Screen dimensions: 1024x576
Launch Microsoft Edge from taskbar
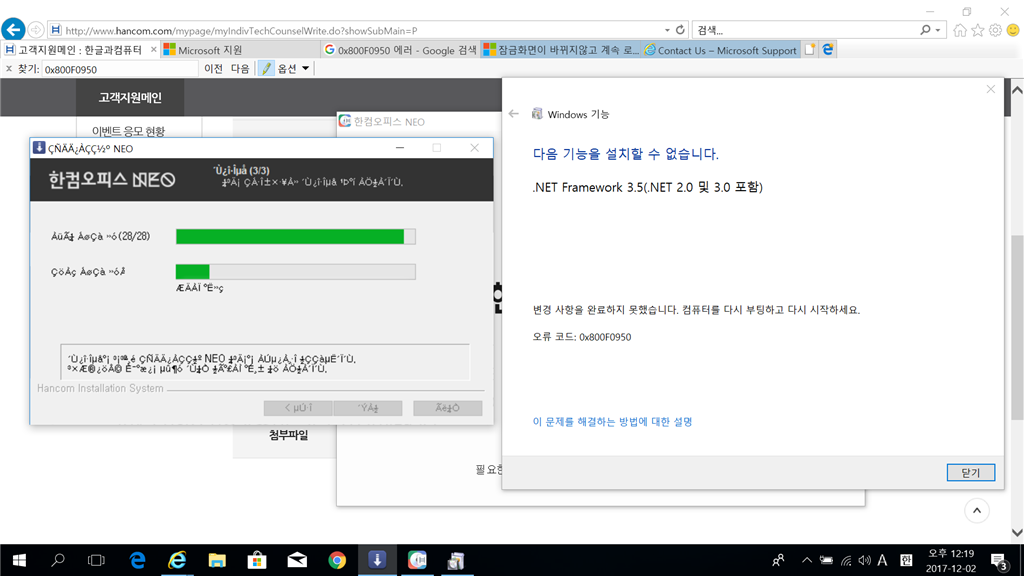(138, 560)
